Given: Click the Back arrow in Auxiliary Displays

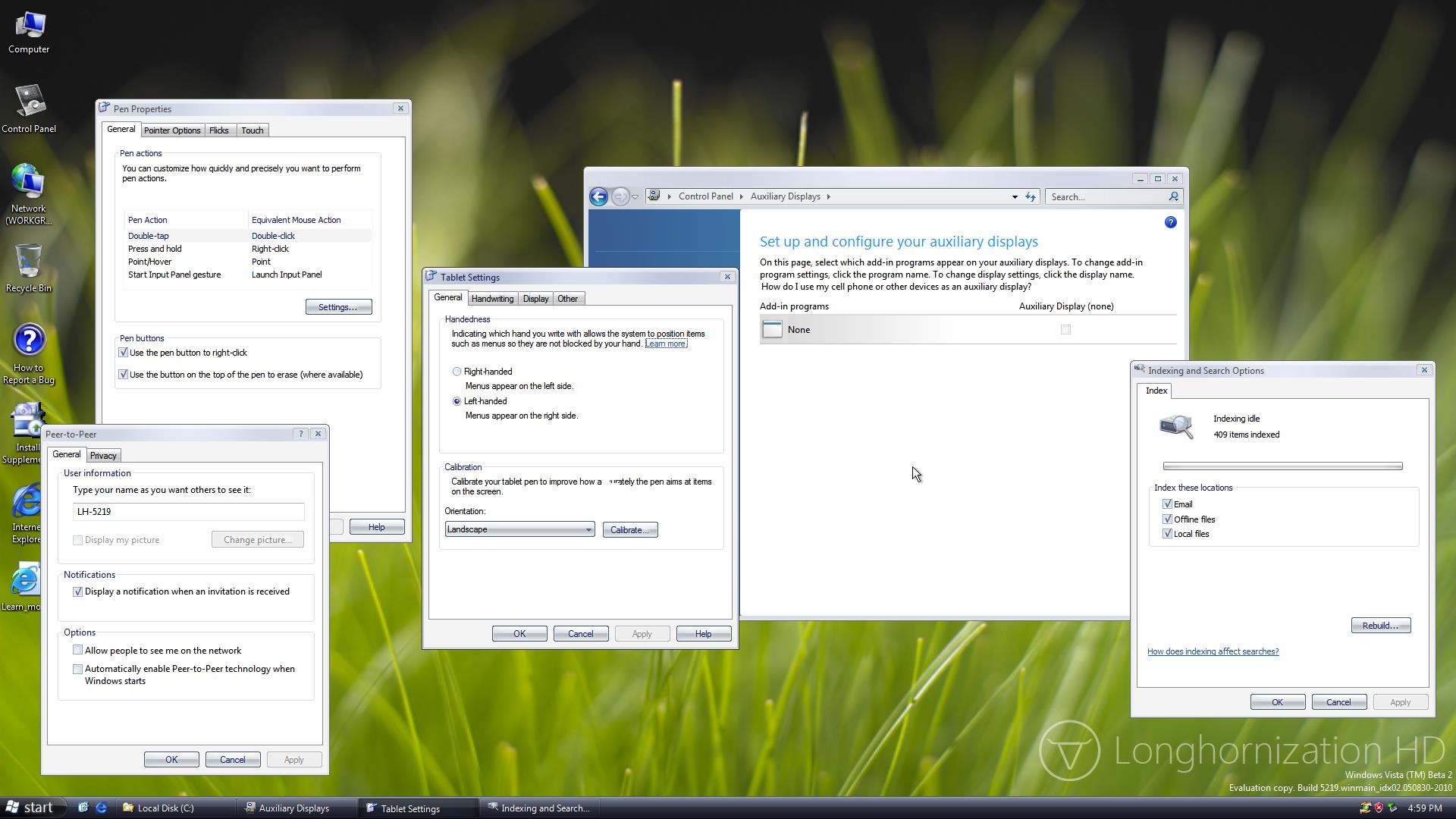Looking at the screenshot, I should click(x=598, y=197).
